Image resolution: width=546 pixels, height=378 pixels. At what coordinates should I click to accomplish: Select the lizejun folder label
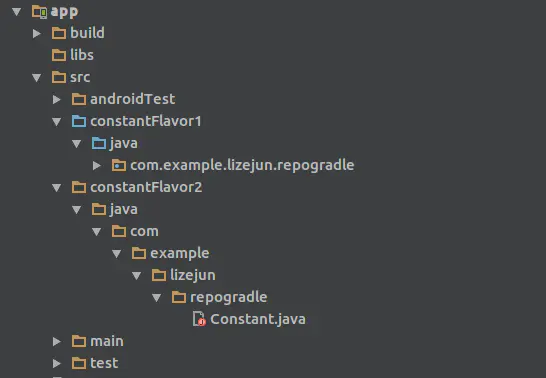click(x=193, y=275)
